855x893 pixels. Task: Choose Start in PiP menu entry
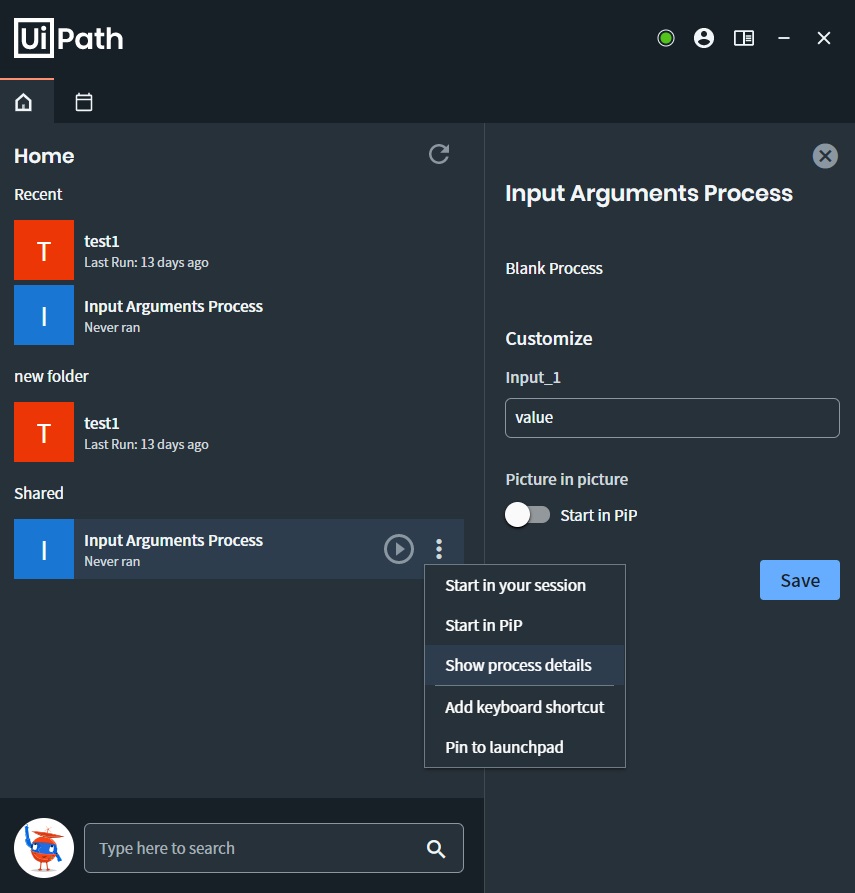525,625
